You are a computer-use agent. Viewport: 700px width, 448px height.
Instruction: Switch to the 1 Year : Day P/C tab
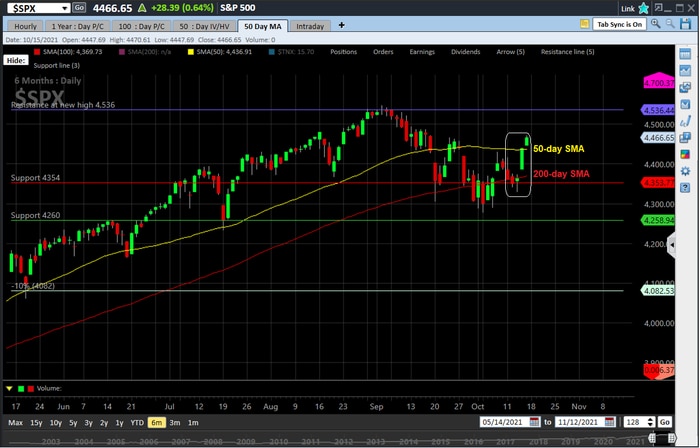(77, 26)
